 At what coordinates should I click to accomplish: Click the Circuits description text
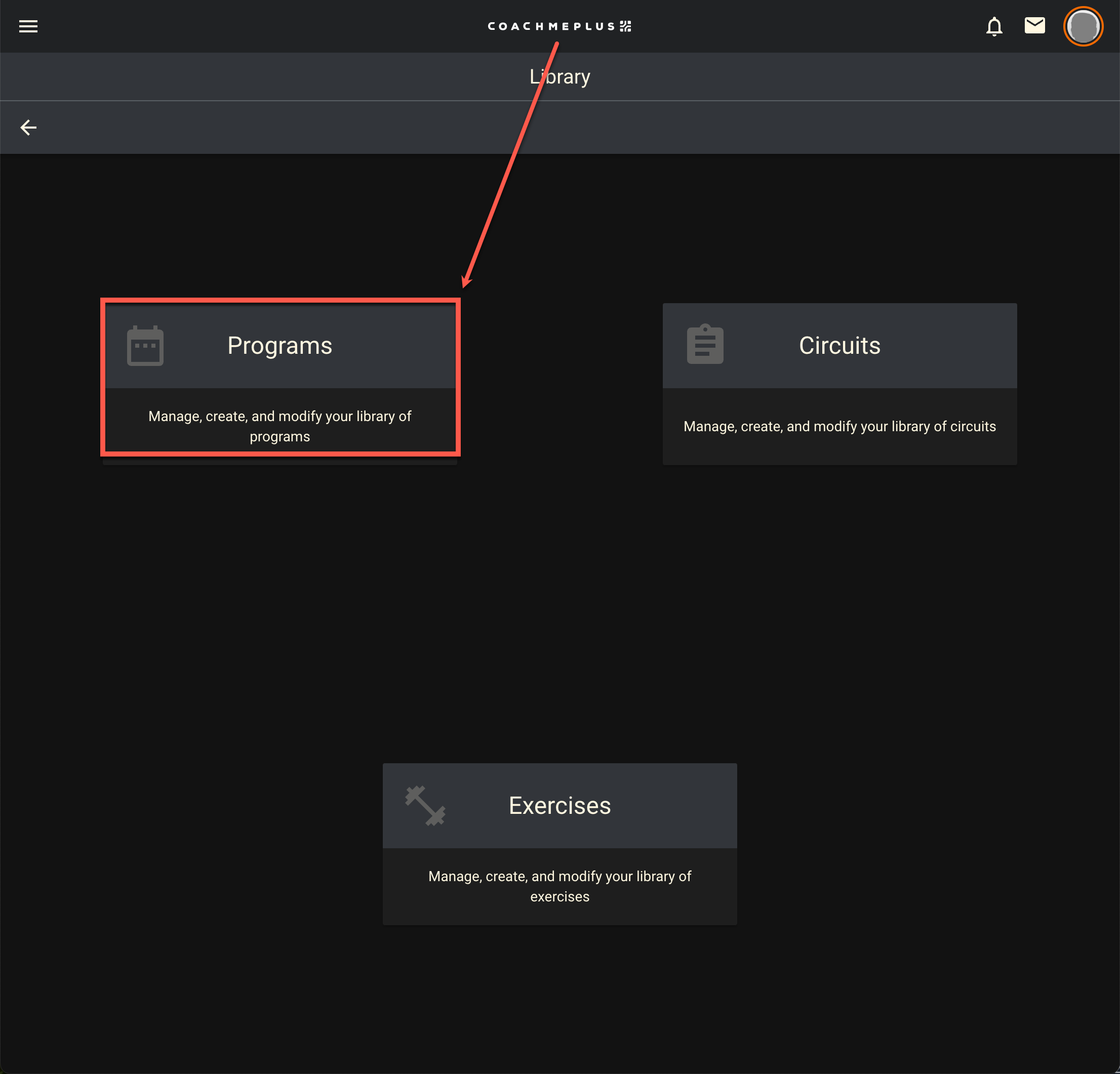[x=839, y=426]
